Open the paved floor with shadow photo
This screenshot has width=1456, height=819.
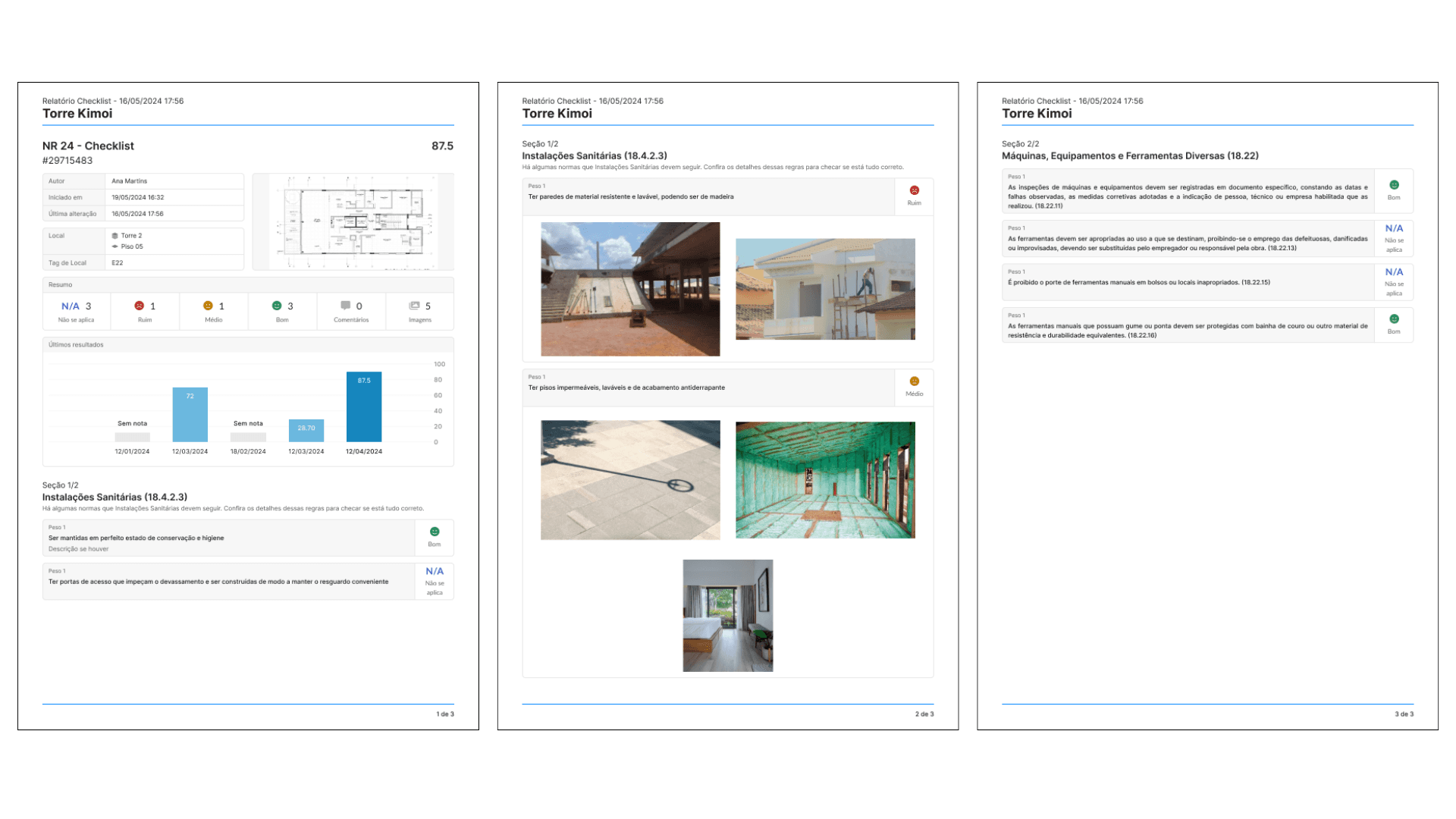[630, 480]
